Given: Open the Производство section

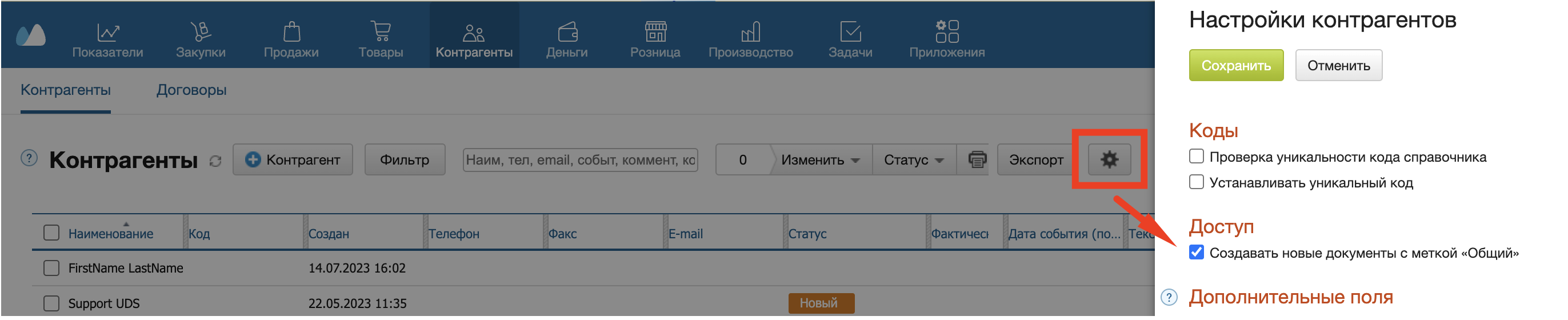Looking at the screenshot, I should click(x=751, y=39).
